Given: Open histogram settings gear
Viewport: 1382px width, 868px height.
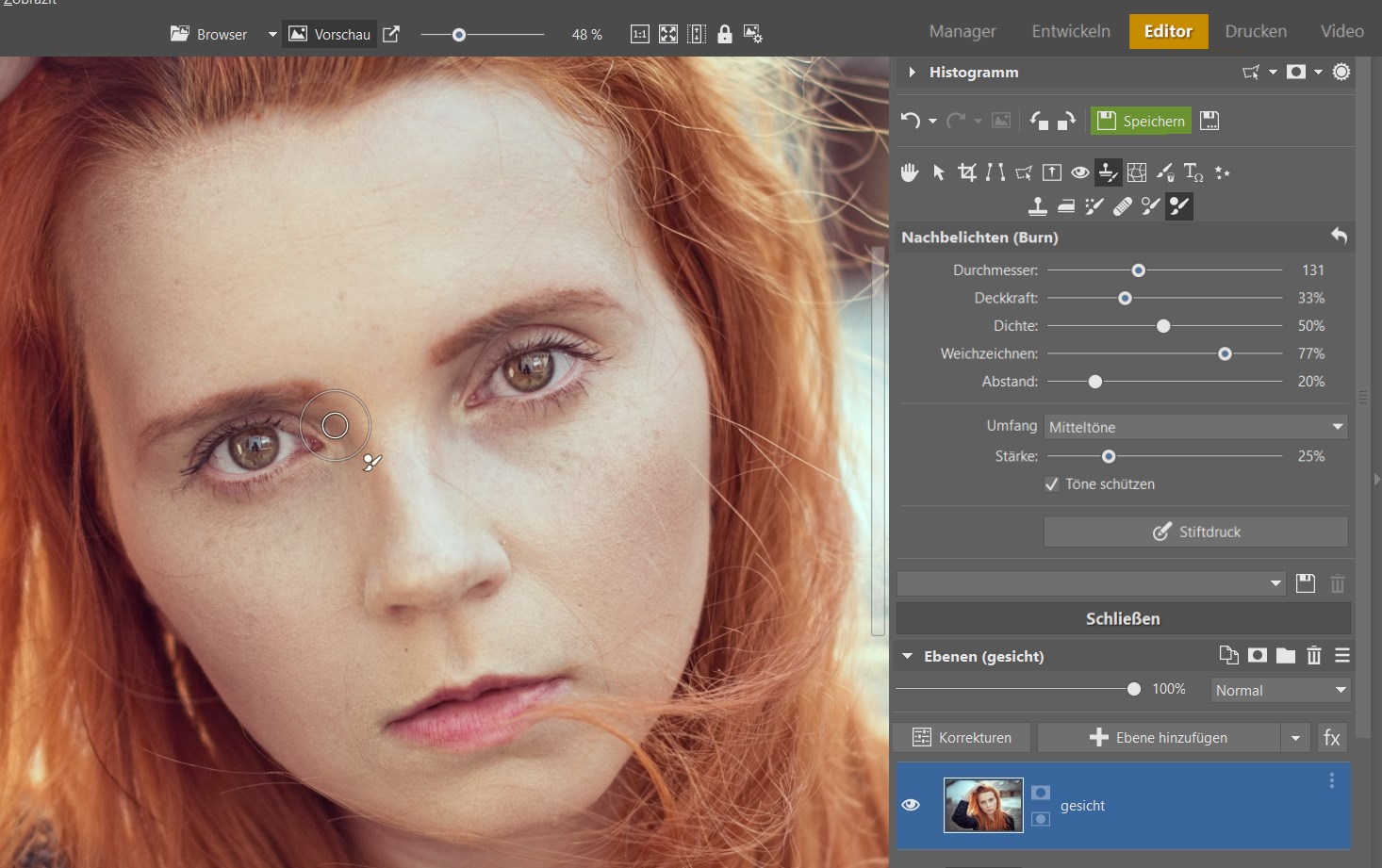Looking at the screenshot, I should pyautogui.click(x=1341, y=72).
